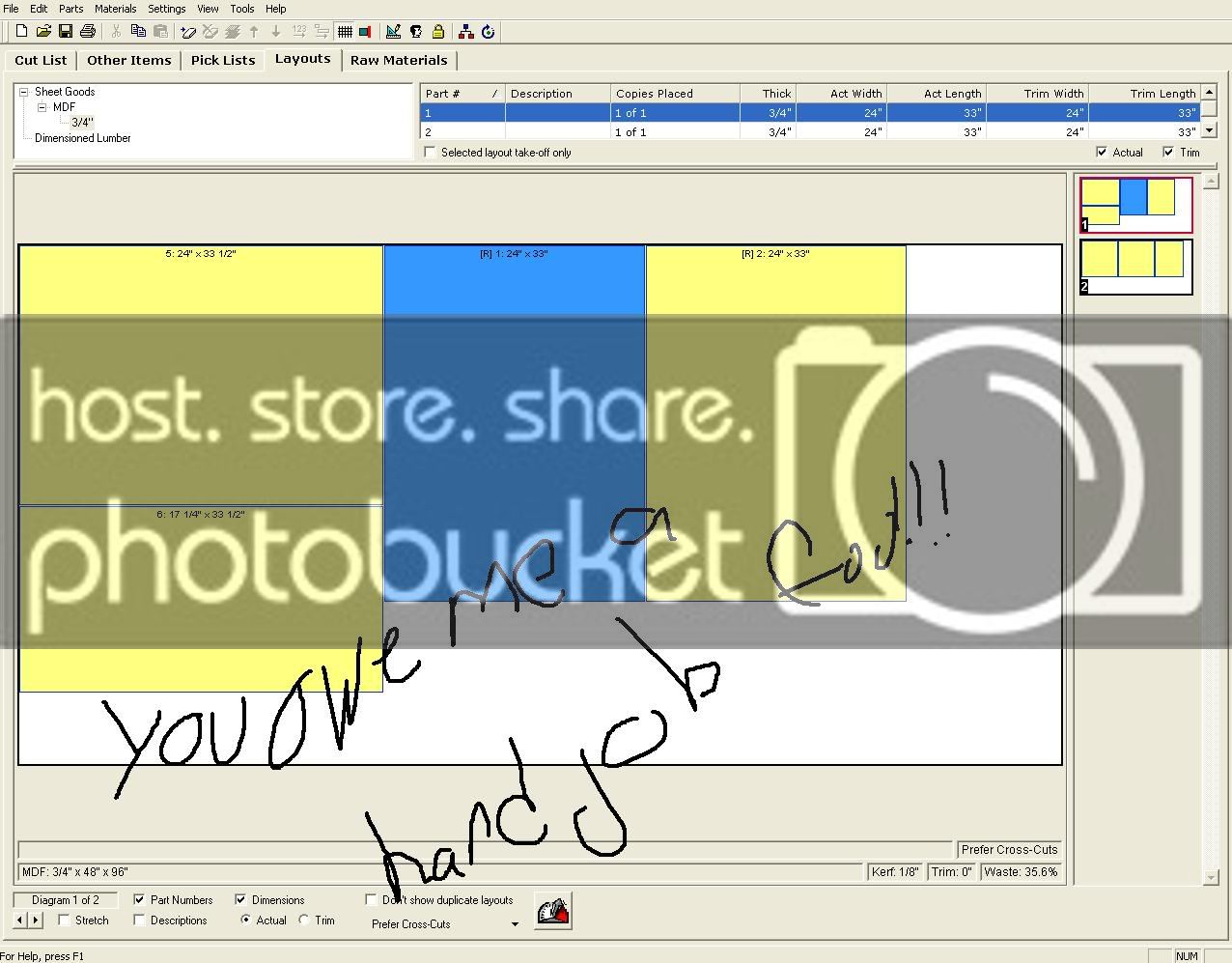Switch to the Cut List tab
Screen dimensions: 1232x963
(41, 60)
